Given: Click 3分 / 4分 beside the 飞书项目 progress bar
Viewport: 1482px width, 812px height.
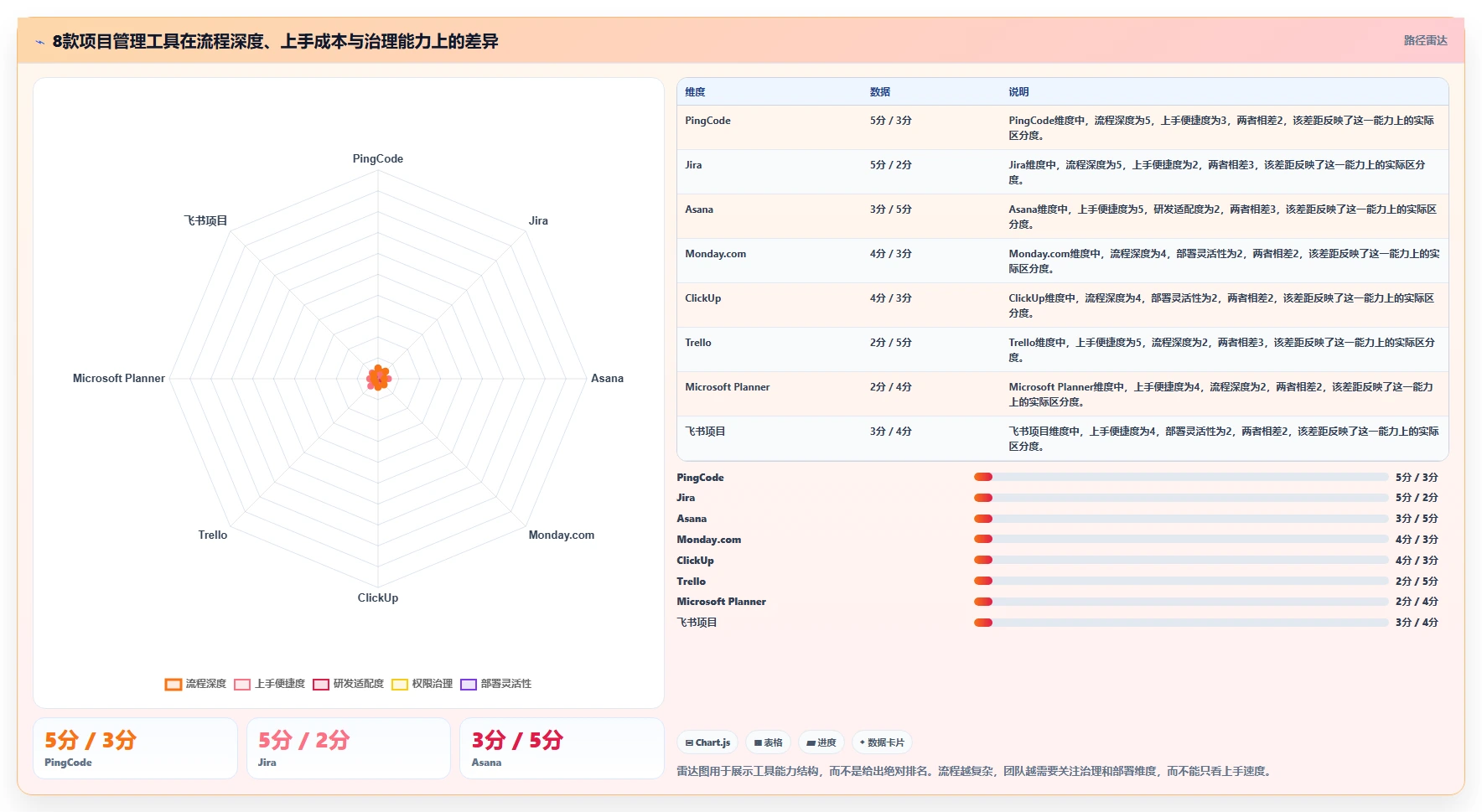Looking at the screenshot, I should [1417, 623].
